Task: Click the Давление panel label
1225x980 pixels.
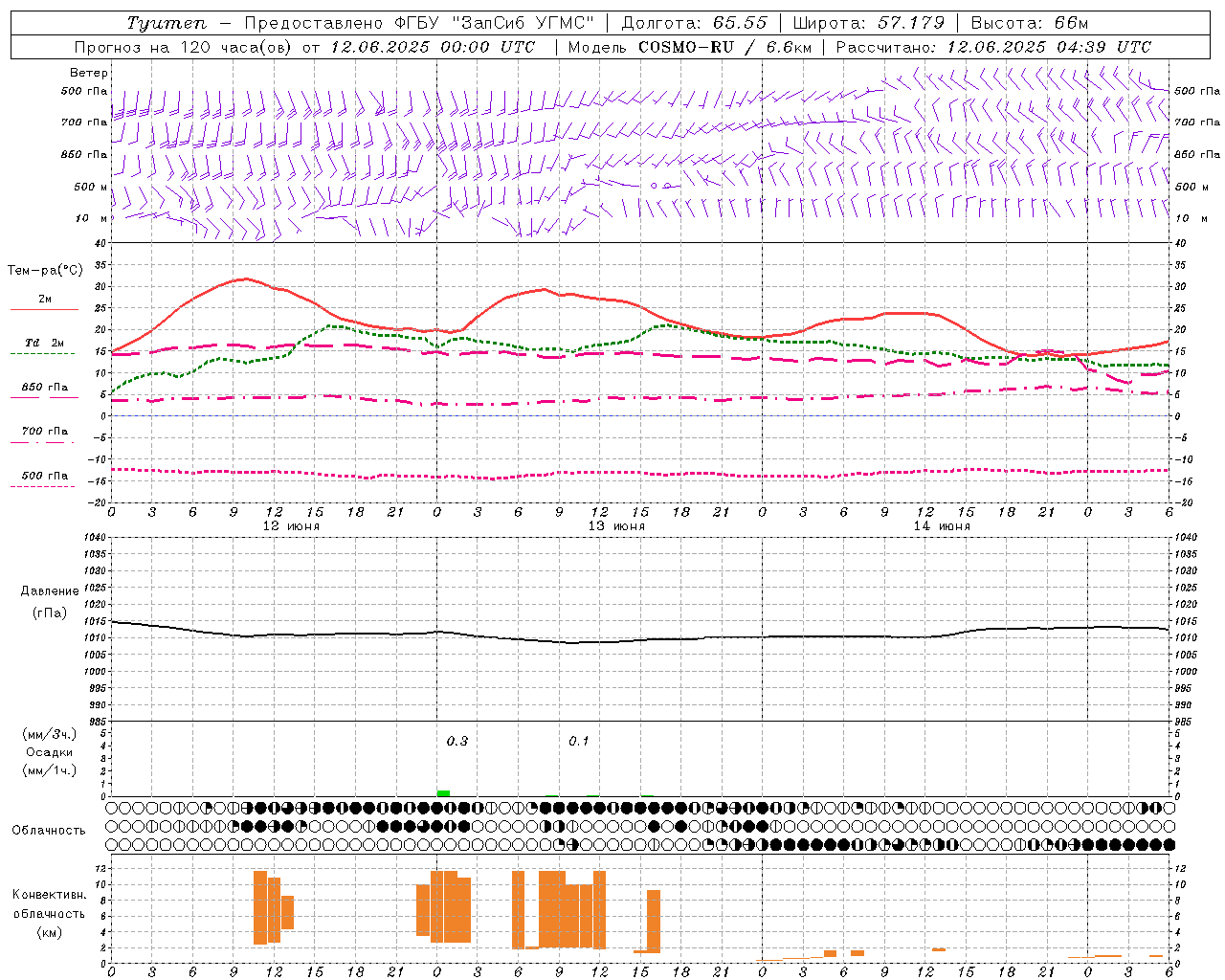Action: click(50, 591)
